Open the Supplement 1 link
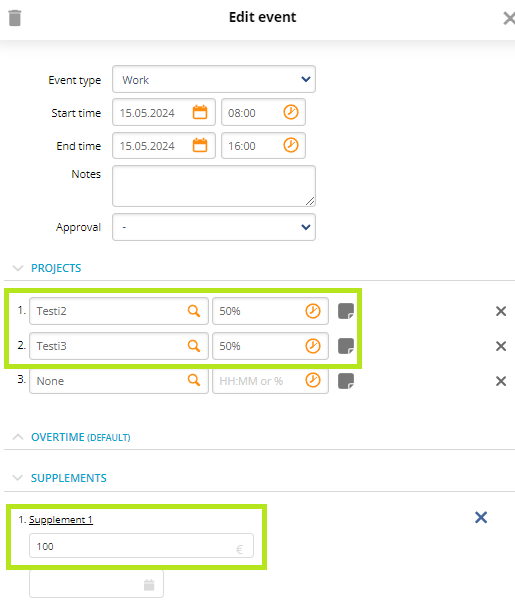The height and width of the screenshot is (603, 515). pyautogui.click(x=61, y=520)
